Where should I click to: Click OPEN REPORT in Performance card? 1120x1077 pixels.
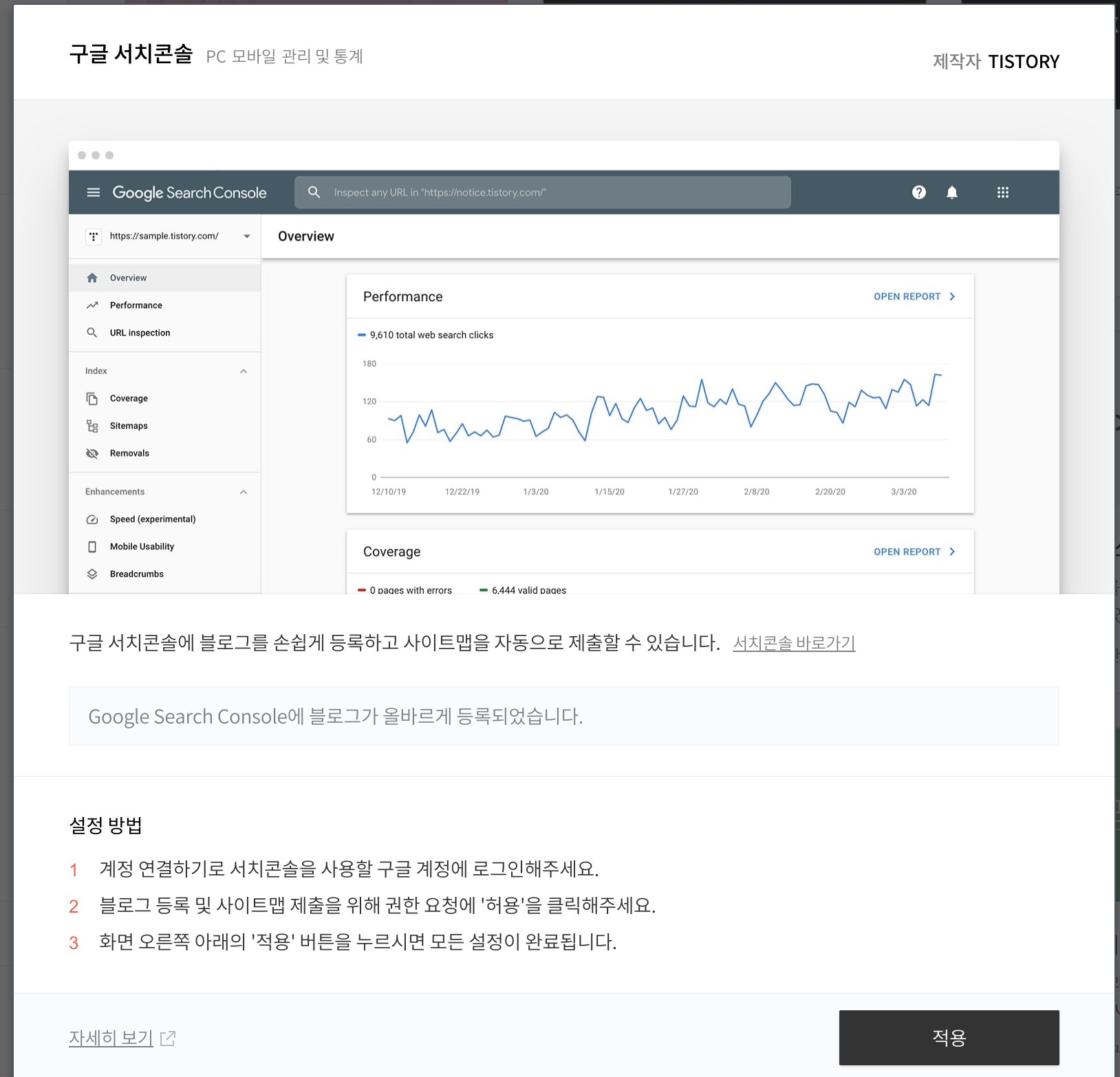(915, 296)
